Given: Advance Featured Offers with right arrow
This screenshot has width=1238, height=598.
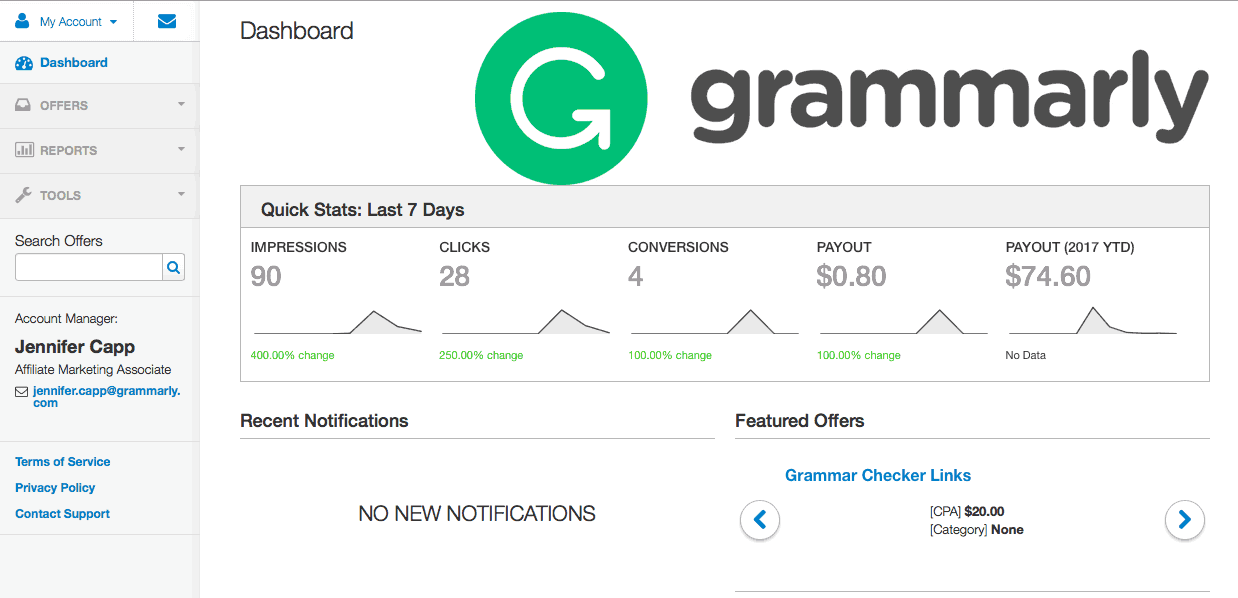Looking at the screenshot, I should click(x=1184, y=520).
